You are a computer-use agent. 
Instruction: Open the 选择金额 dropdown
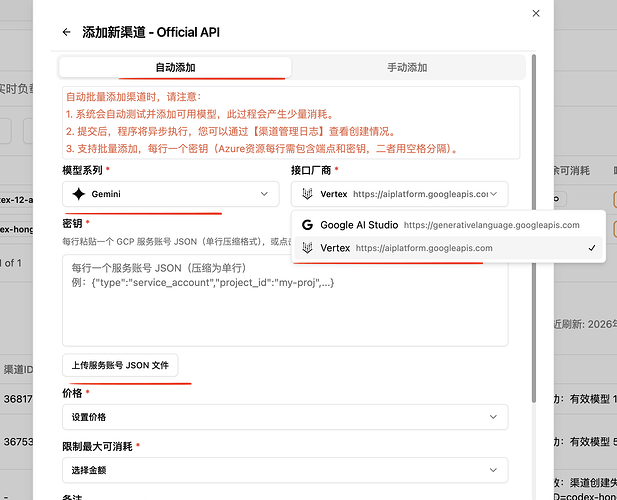click(x=285, y=470)
